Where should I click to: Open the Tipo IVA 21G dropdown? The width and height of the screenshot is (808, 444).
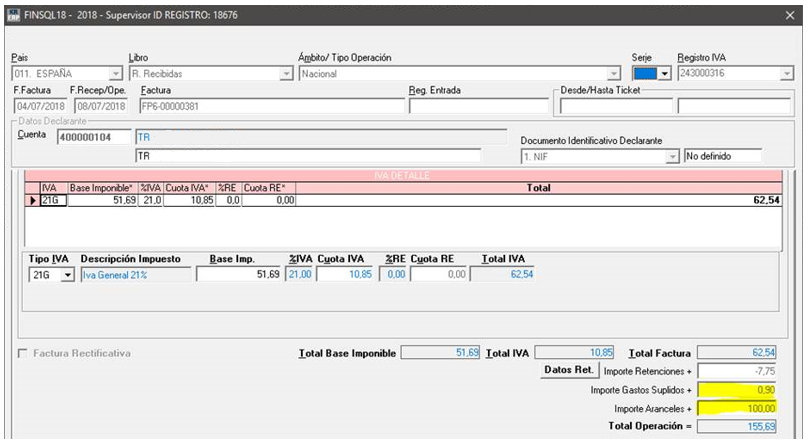[68, 274]
